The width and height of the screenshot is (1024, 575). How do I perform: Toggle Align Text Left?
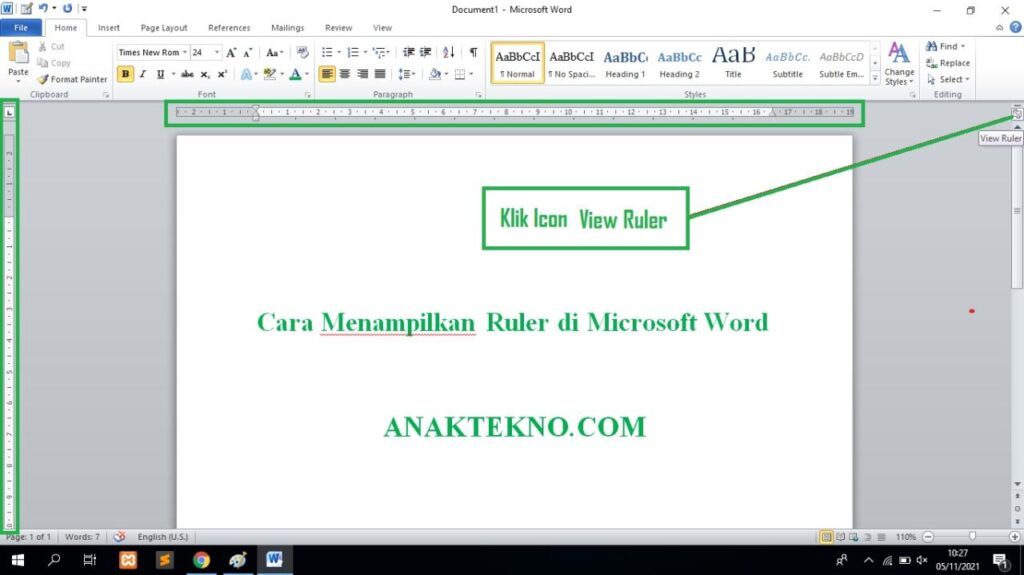[x=327, y=74]
